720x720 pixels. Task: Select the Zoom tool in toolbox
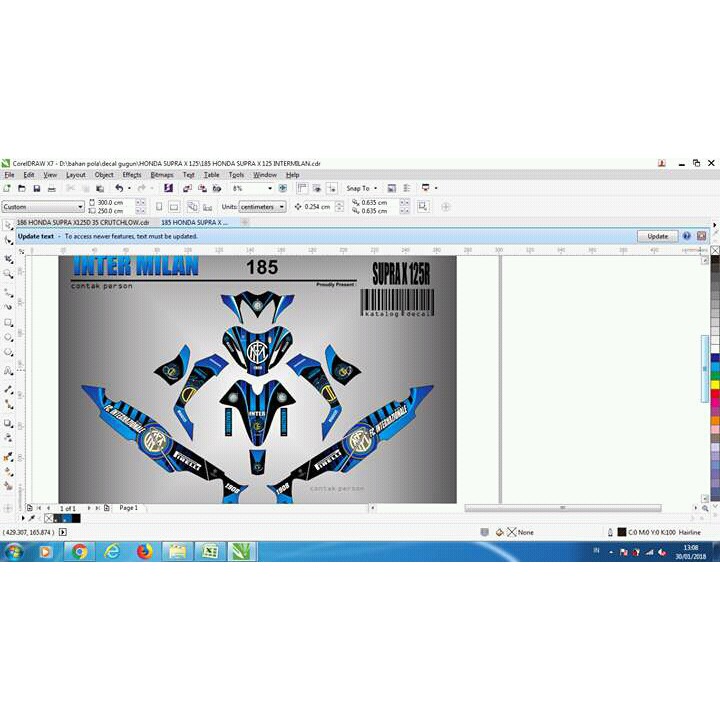[x=8, y=274]
